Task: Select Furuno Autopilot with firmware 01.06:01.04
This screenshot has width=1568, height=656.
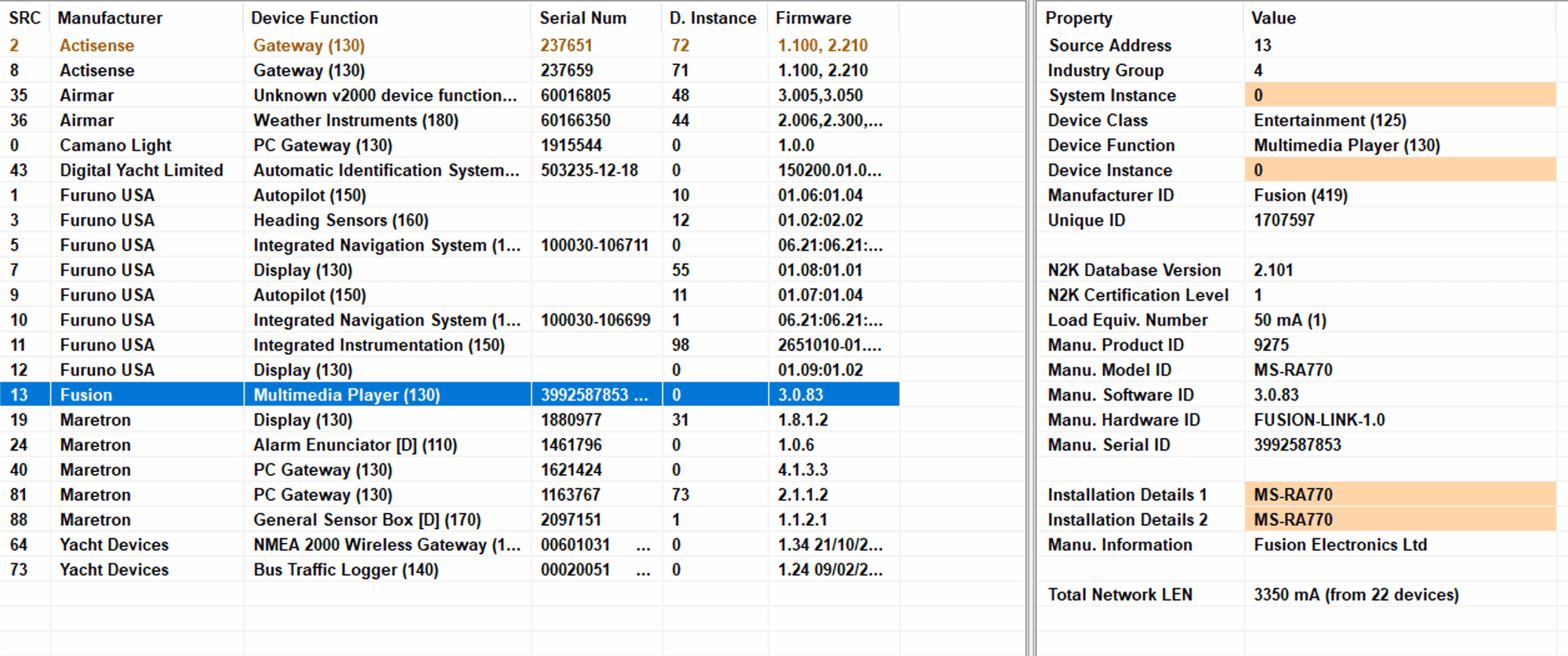Action: [449, 195]
